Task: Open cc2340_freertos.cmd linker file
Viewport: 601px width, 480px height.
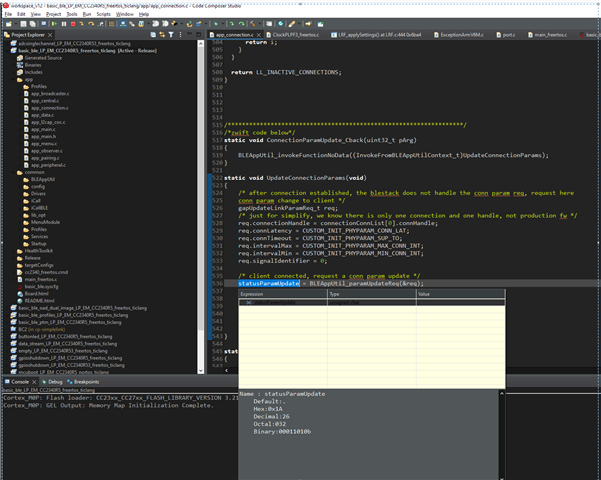Action: point(47,271)
